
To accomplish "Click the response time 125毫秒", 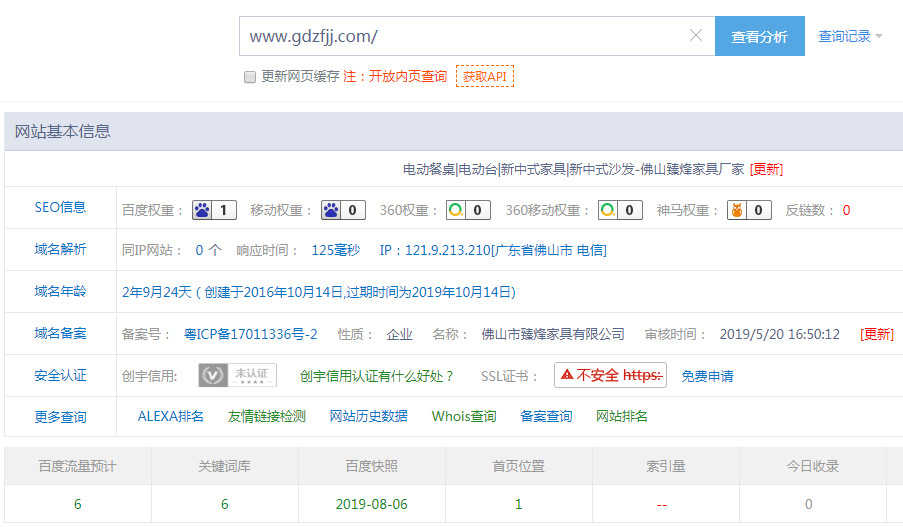I will [336, 250].
